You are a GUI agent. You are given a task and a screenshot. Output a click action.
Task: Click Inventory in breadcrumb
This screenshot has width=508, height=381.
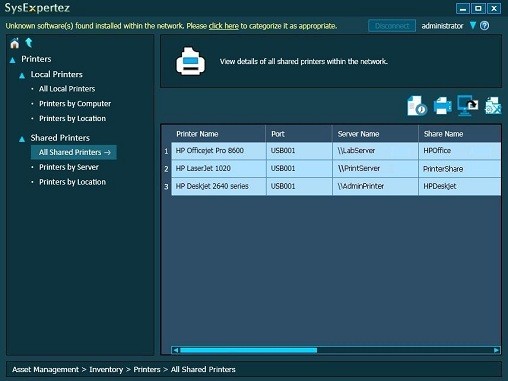tap(106, 369)
